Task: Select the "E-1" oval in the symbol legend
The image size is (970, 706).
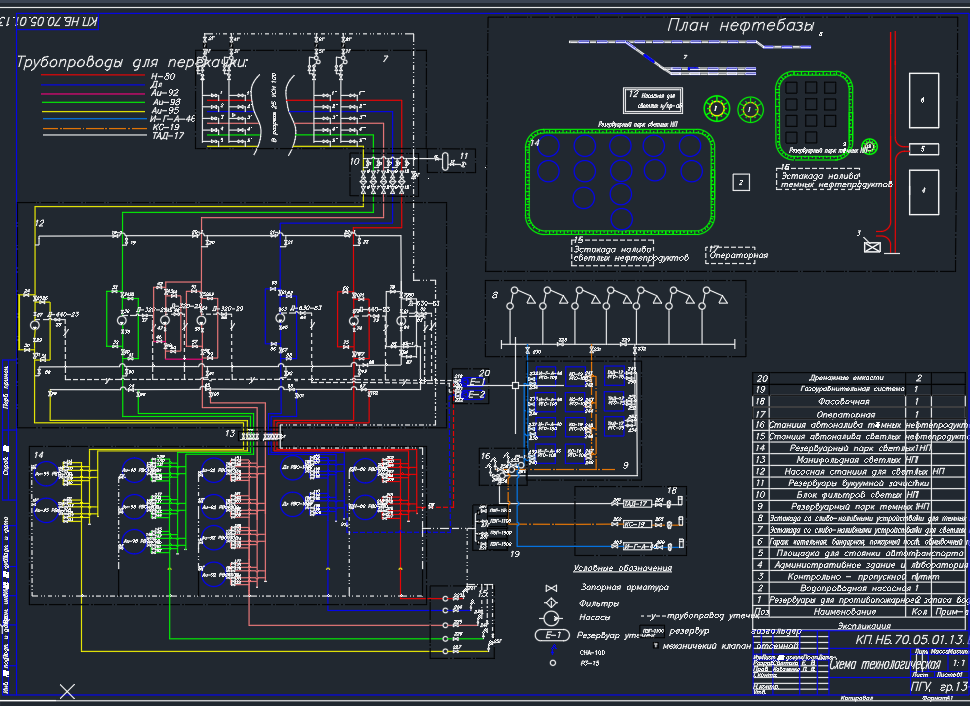Action: [552, 635]
